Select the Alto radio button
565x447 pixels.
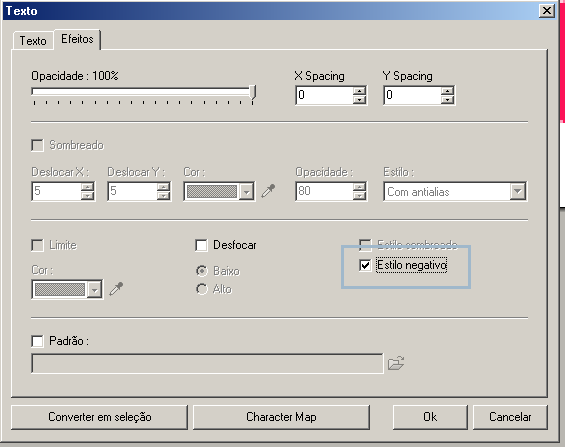(202, 289)
